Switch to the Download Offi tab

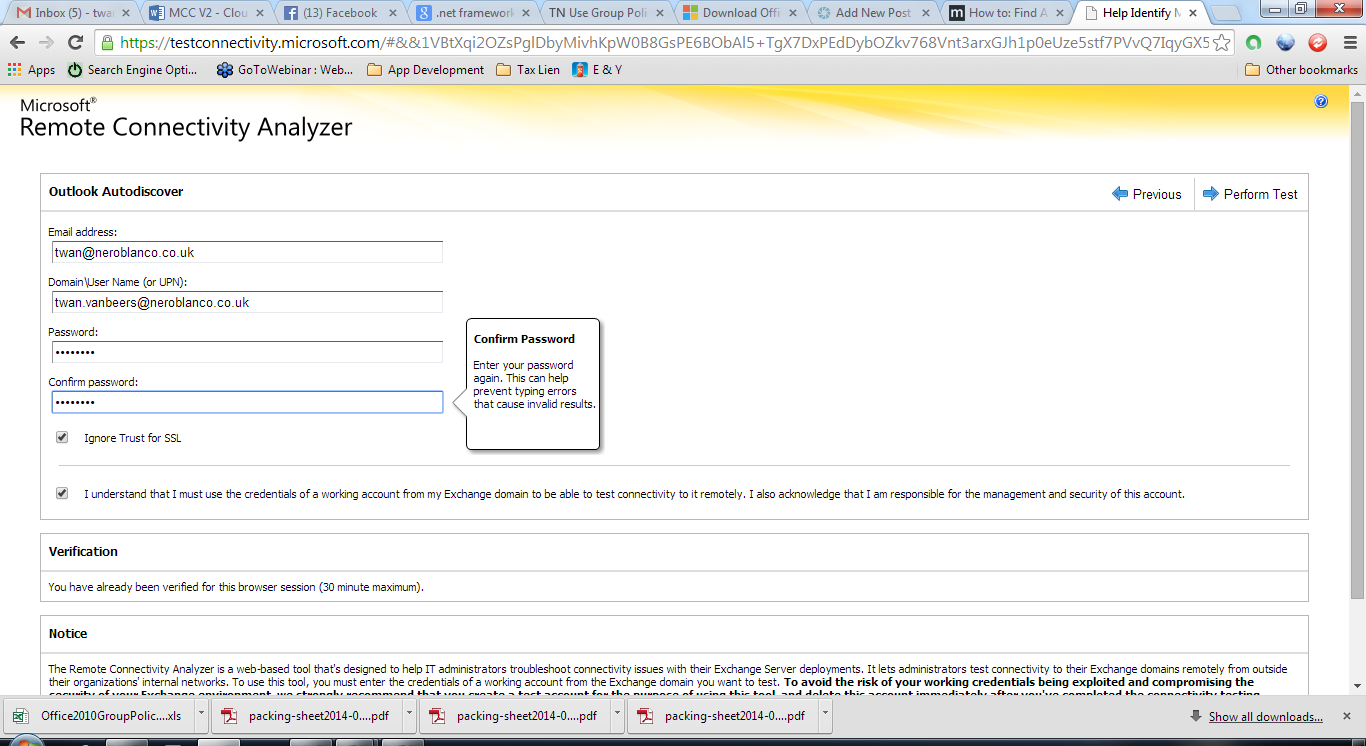[x=738, y=13]
